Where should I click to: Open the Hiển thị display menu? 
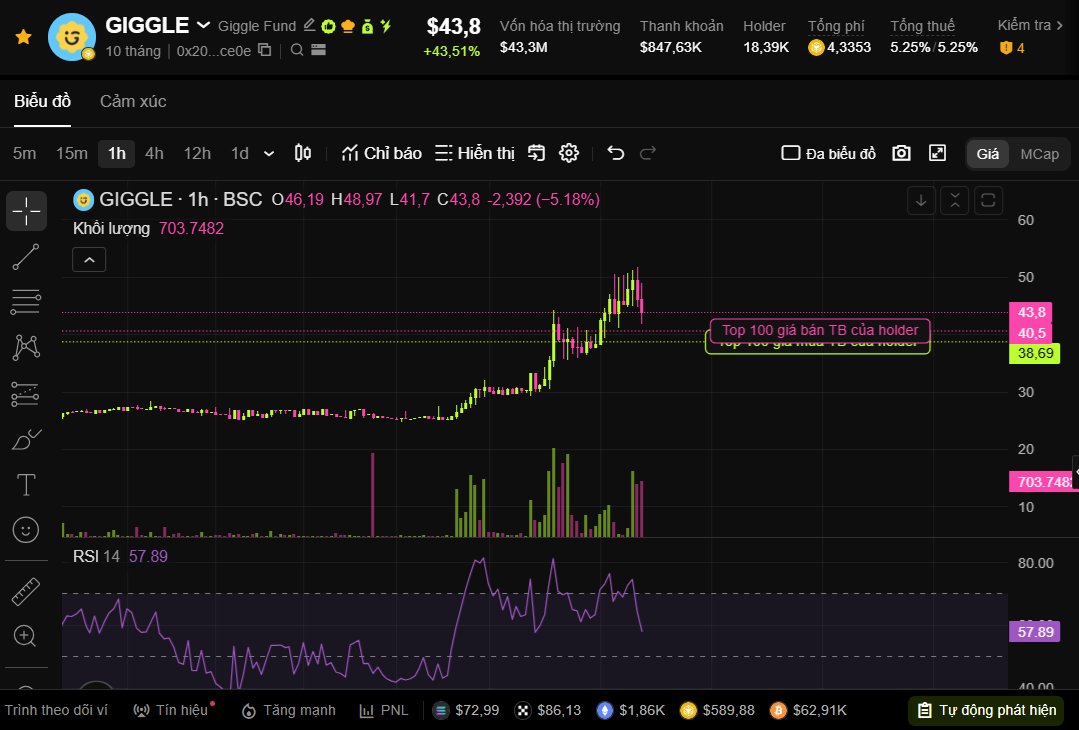pyautogui.click(x=475, y=153)
